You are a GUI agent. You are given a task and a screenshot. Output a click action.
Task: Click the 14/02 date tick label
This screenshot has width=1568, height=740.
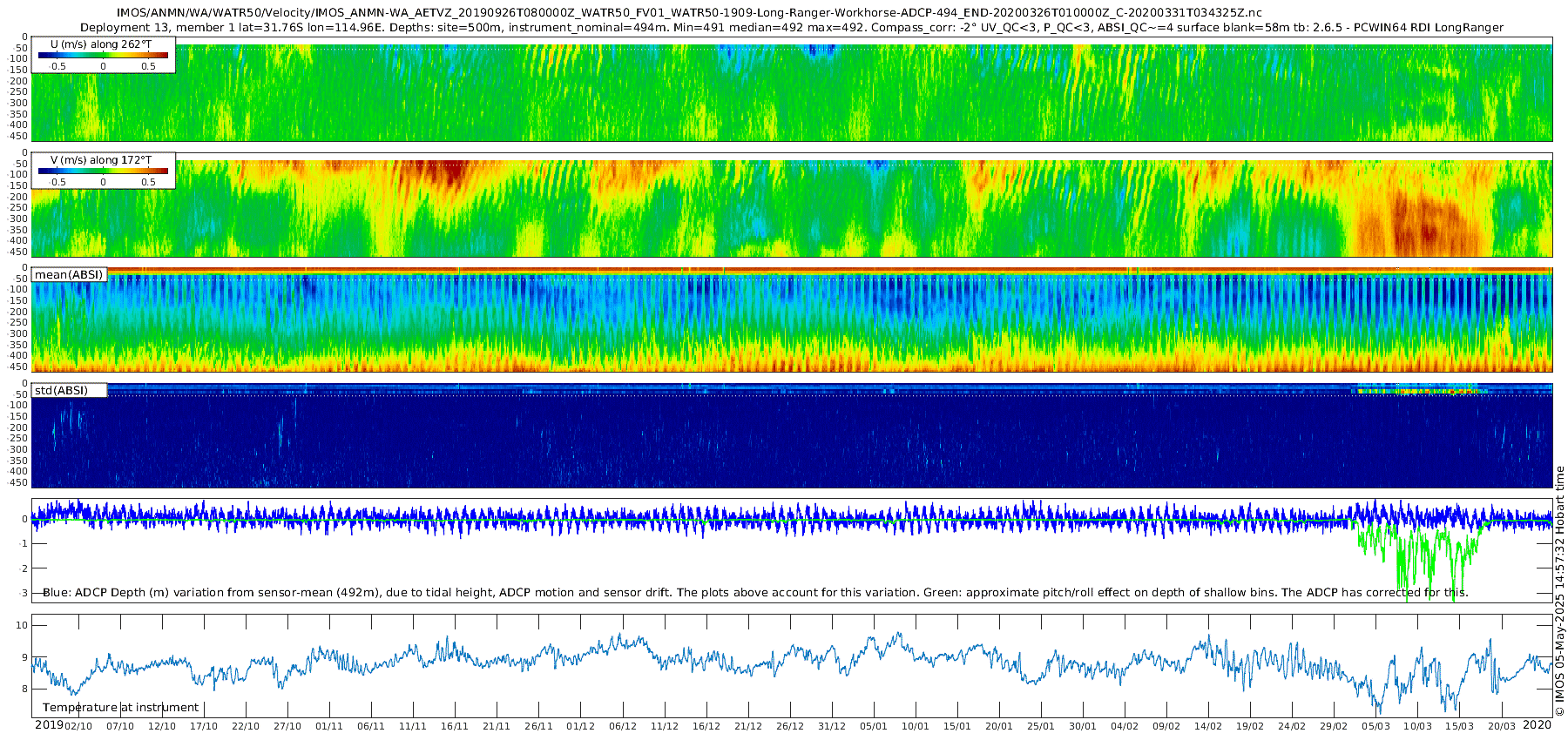(x=1208, y=726)
